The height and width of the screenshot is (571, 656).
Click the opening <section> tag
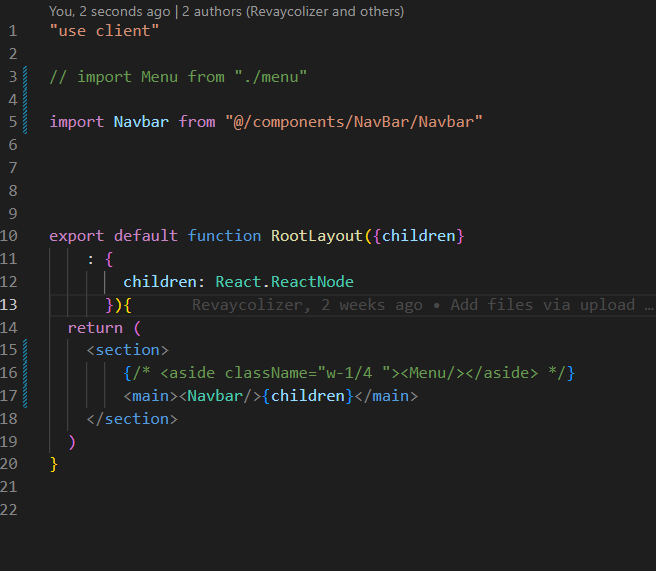(x=127, y=350)
